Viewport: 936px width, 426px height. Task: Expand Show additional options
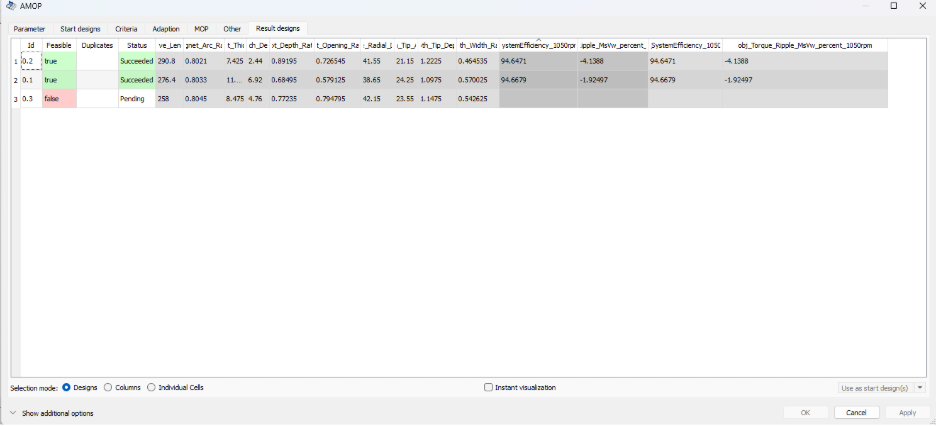coord(14,413)
